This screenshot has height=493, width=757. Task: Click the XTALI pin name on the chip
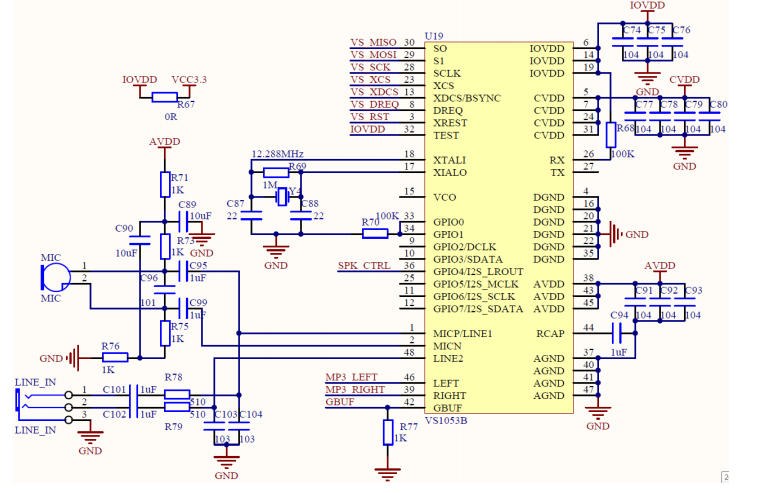[x=449, y=160]
